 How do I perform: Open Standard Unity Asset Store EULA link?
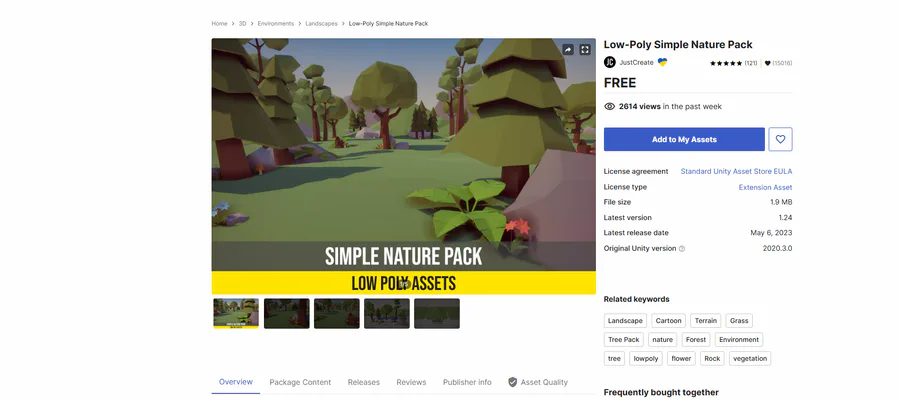(736, 172)
